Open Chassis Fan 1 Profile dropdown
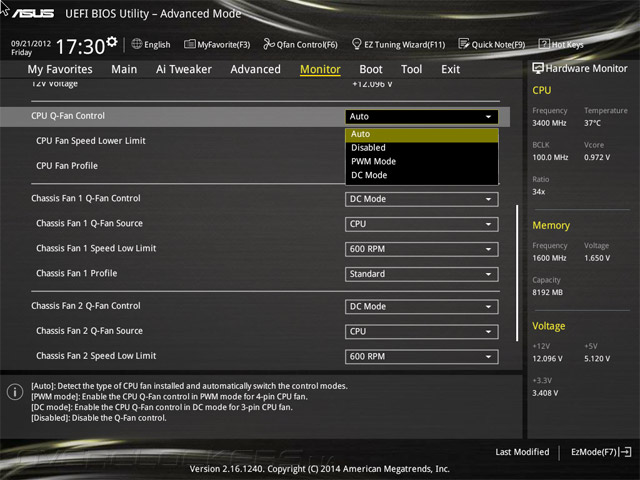640x480 pixels. pos(422,274)
